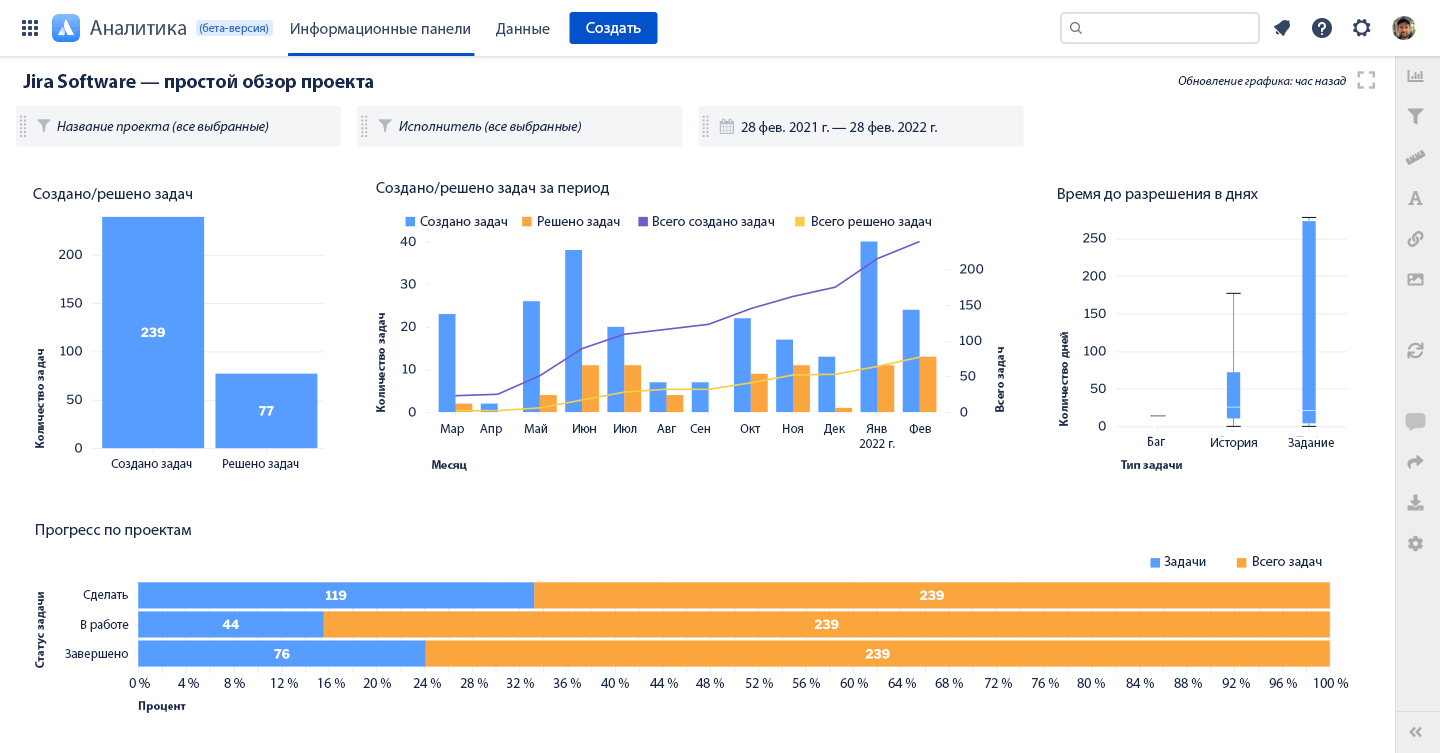Open the notifications megaphone icon

1282,28
